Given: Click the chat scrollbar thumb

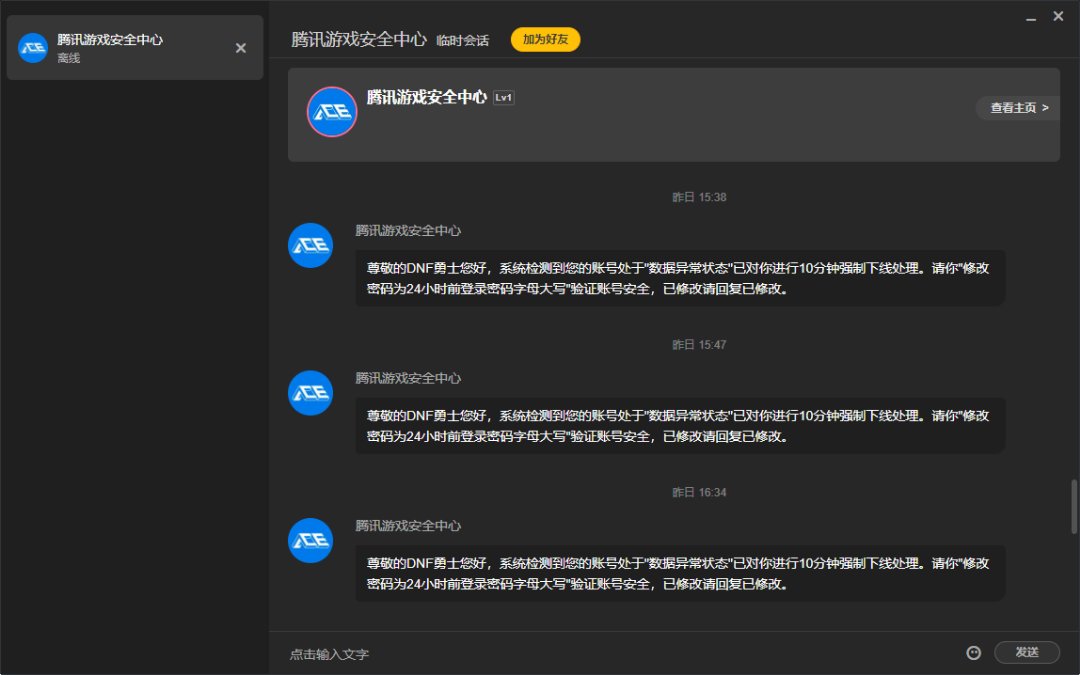Looking at the screenshot, I should [1074, 506].
